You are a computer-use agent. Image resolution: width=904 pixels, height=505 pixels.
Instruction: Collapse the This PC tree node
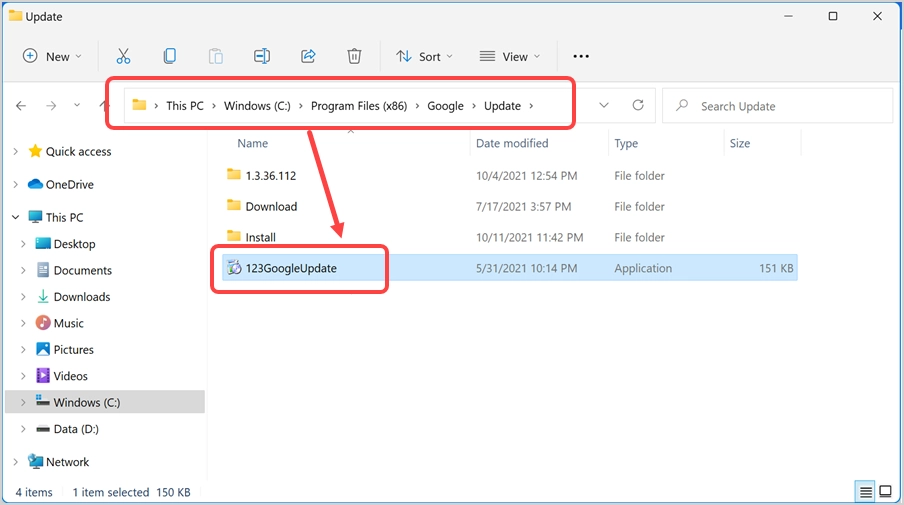(16, 217)
